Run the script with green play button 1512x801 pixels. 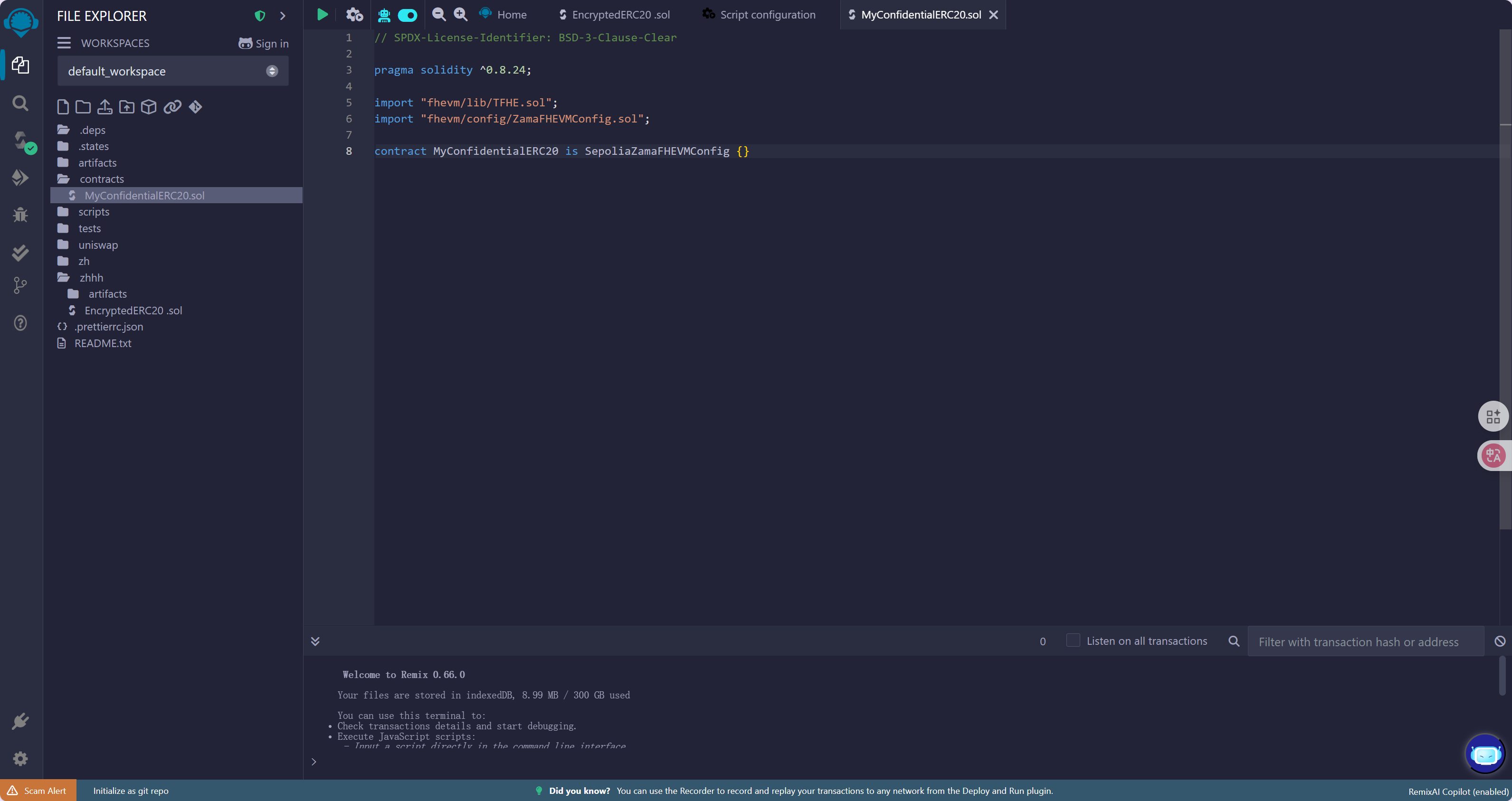point(322,14)
